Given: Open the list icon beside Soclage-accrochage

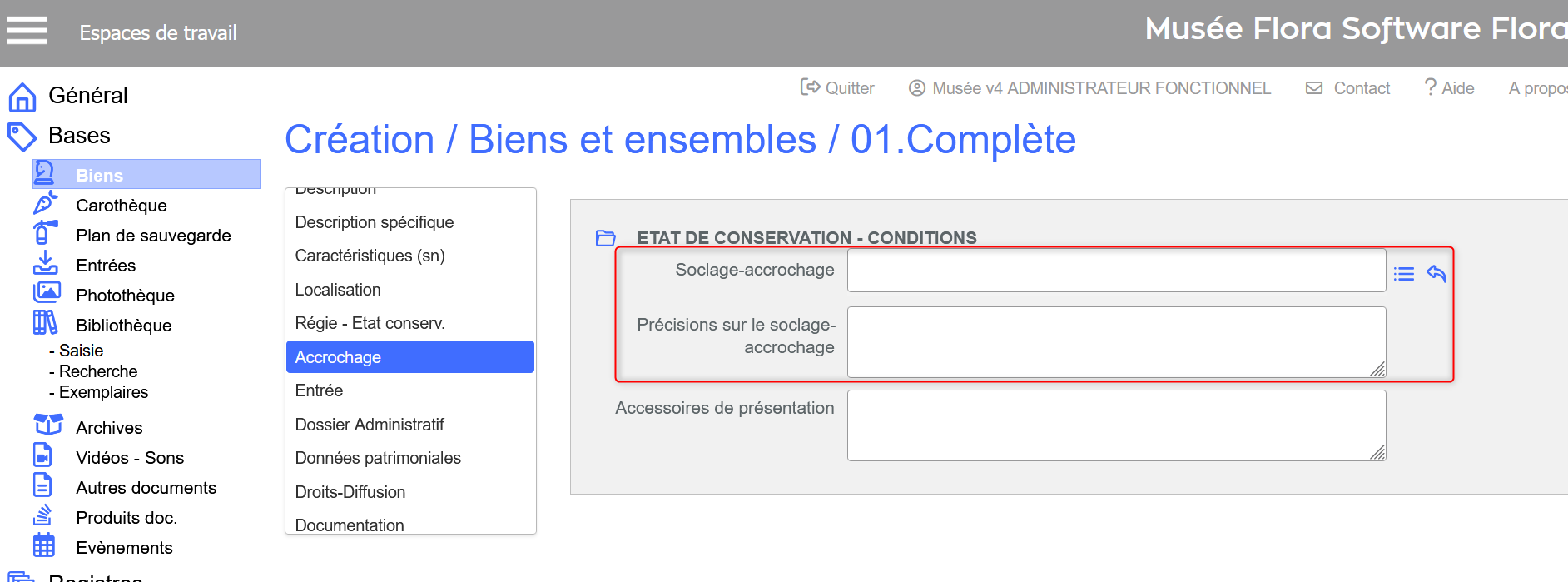Looking at the screenshot, I should [1404, 274].
